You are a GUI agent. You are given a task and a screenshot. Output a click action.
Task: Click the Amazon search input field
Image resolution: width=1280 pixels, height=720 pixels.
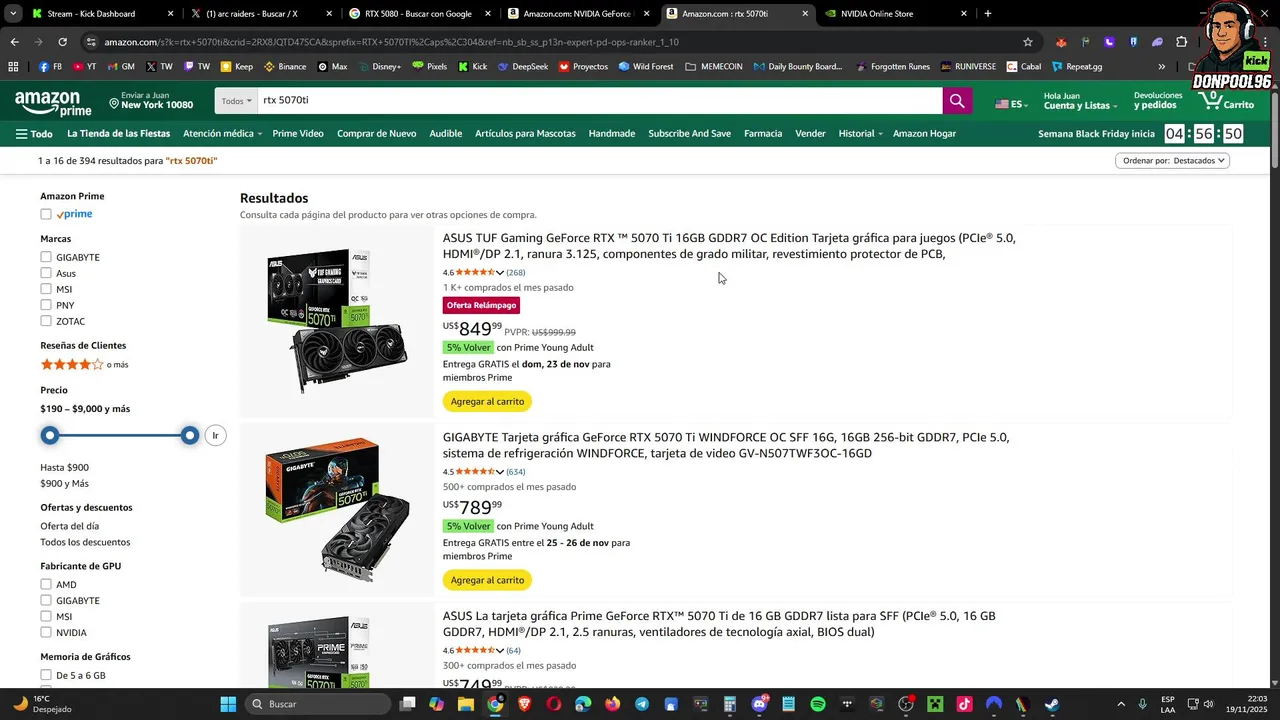point(600,101)
